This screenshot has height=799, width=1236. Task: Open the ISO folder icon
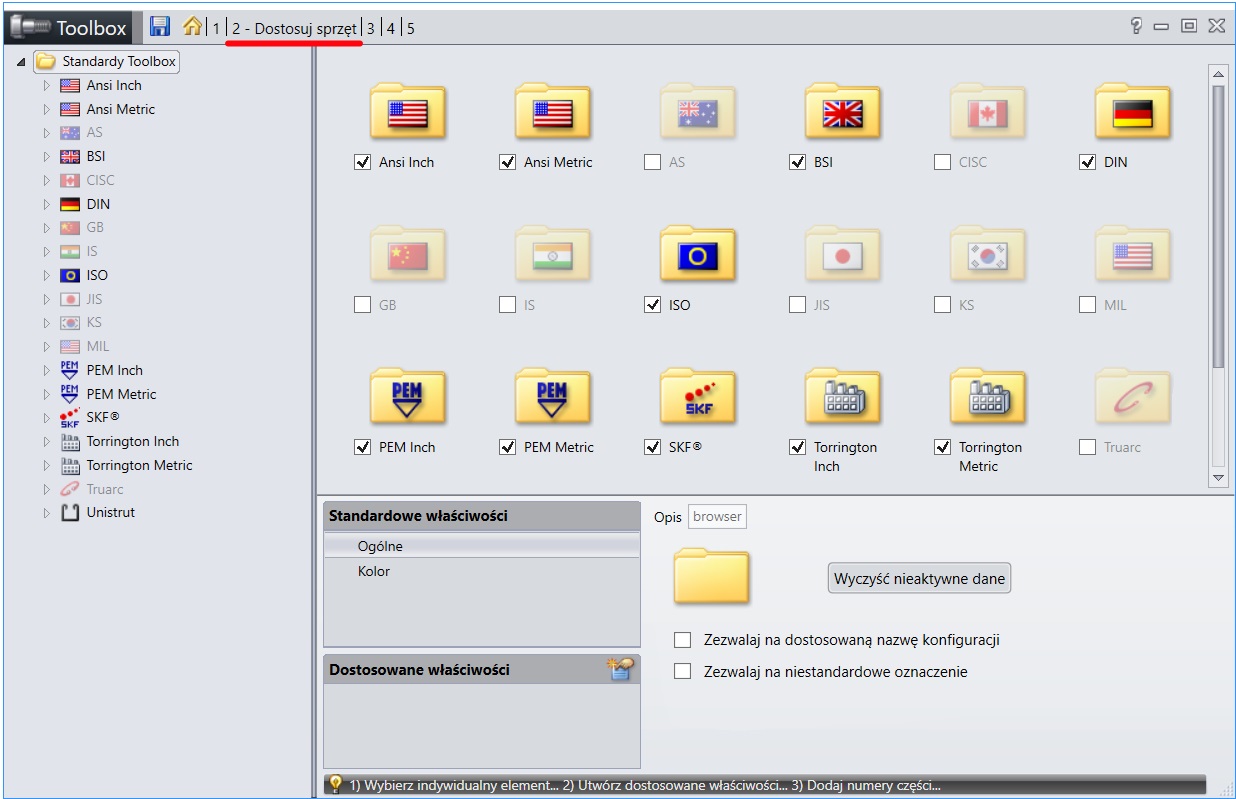point(698,255)
